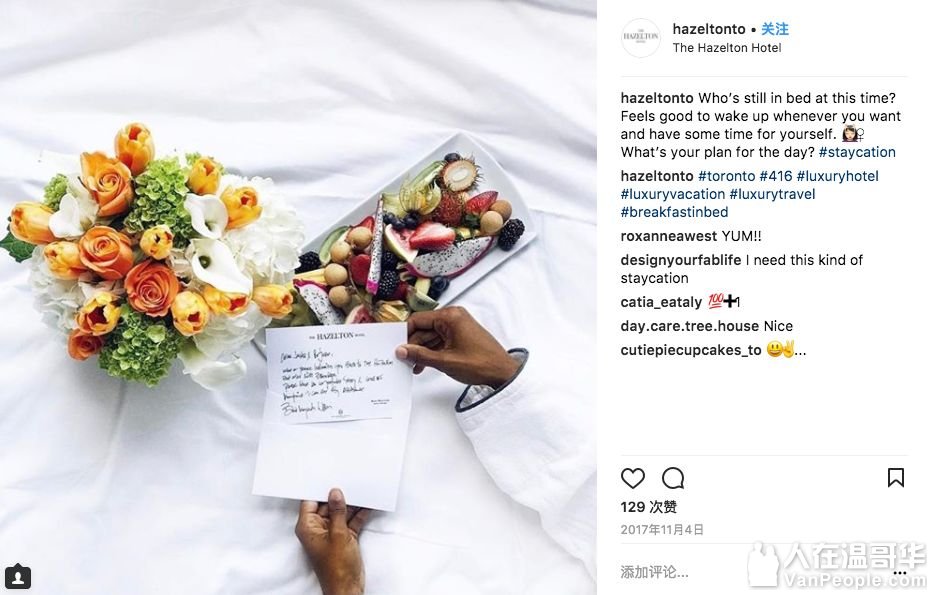View catia_eataly commenter profile
This screenshot has width=932, height=595.
click(661, 302)
